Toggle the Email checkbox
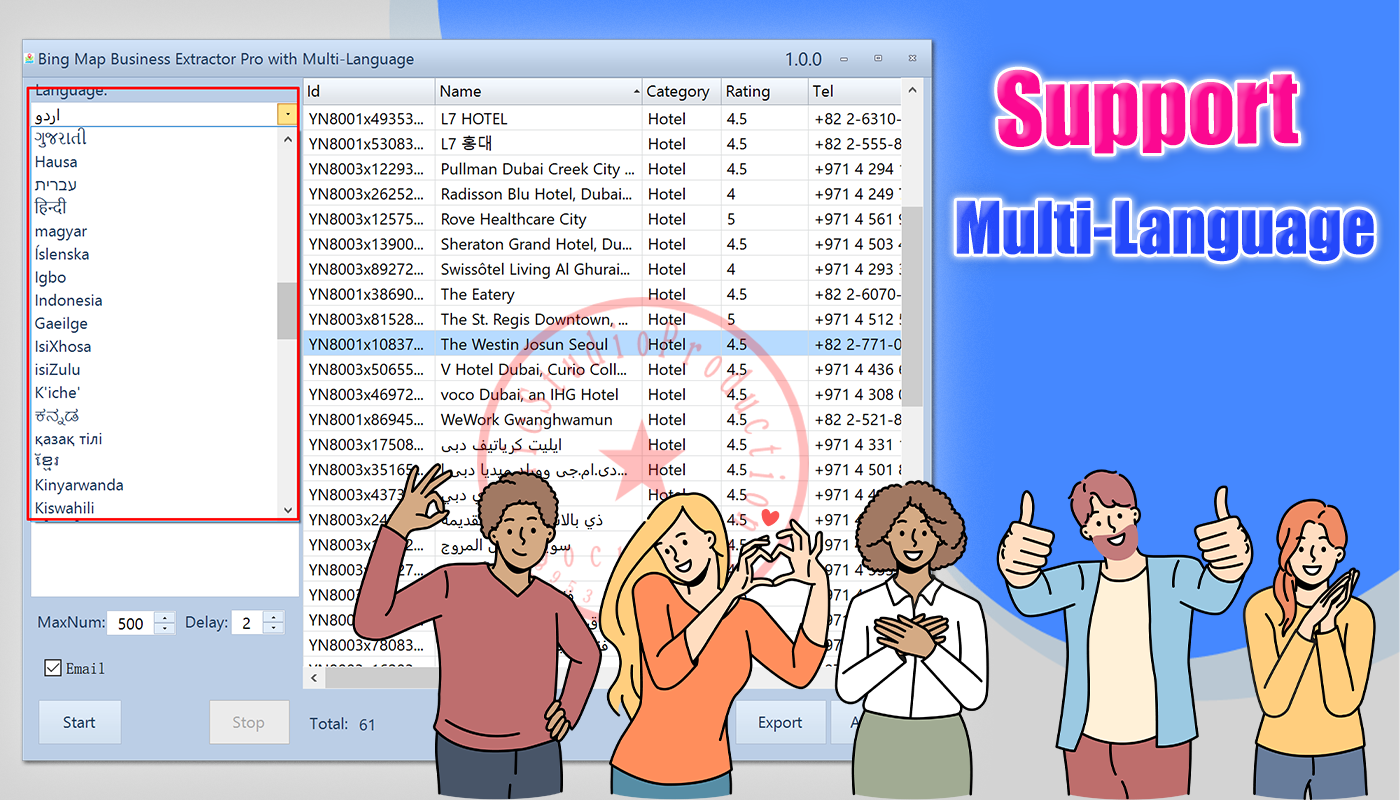The image size is (1400, 800). click(53, 668)
